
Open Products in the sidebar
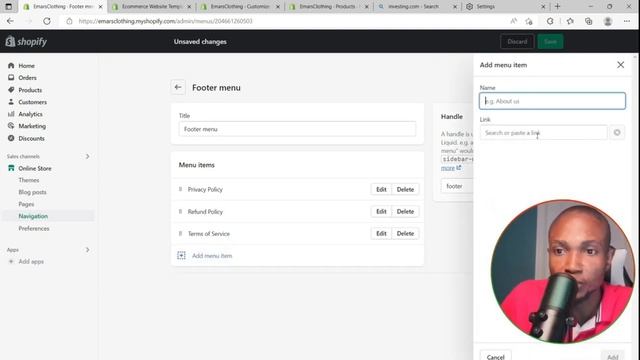(x=30, y=90)
